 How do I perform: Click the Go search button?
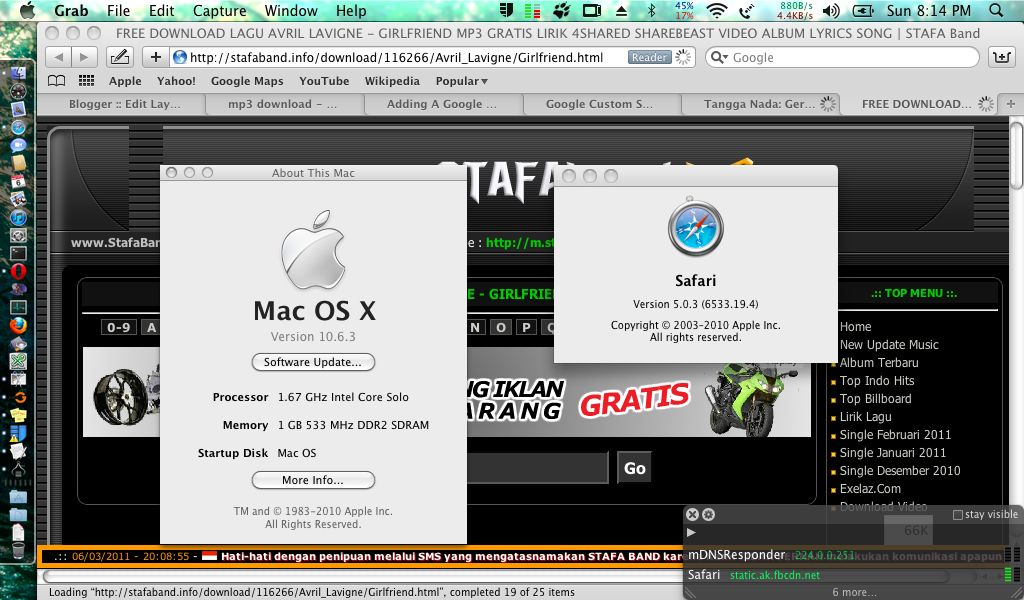click(634, 467)
